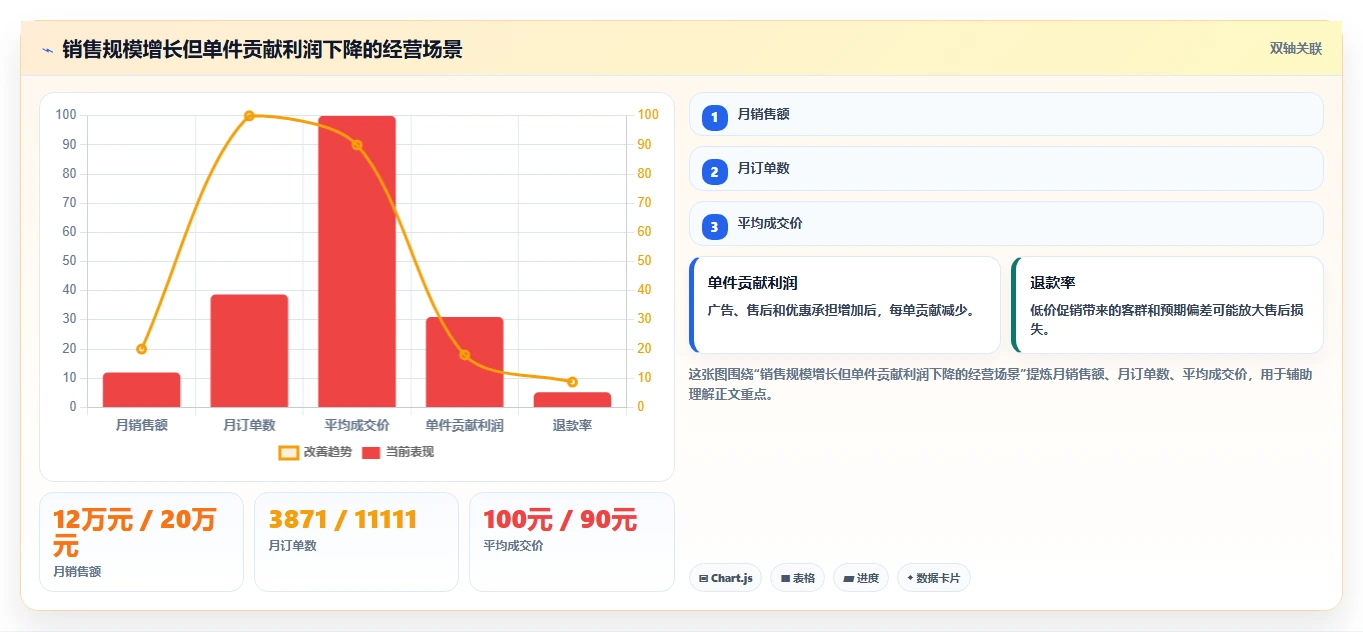Viewport: 1363px width, 632px height.
Task: Click the Chart.js tag
Action: pos(726,578)
